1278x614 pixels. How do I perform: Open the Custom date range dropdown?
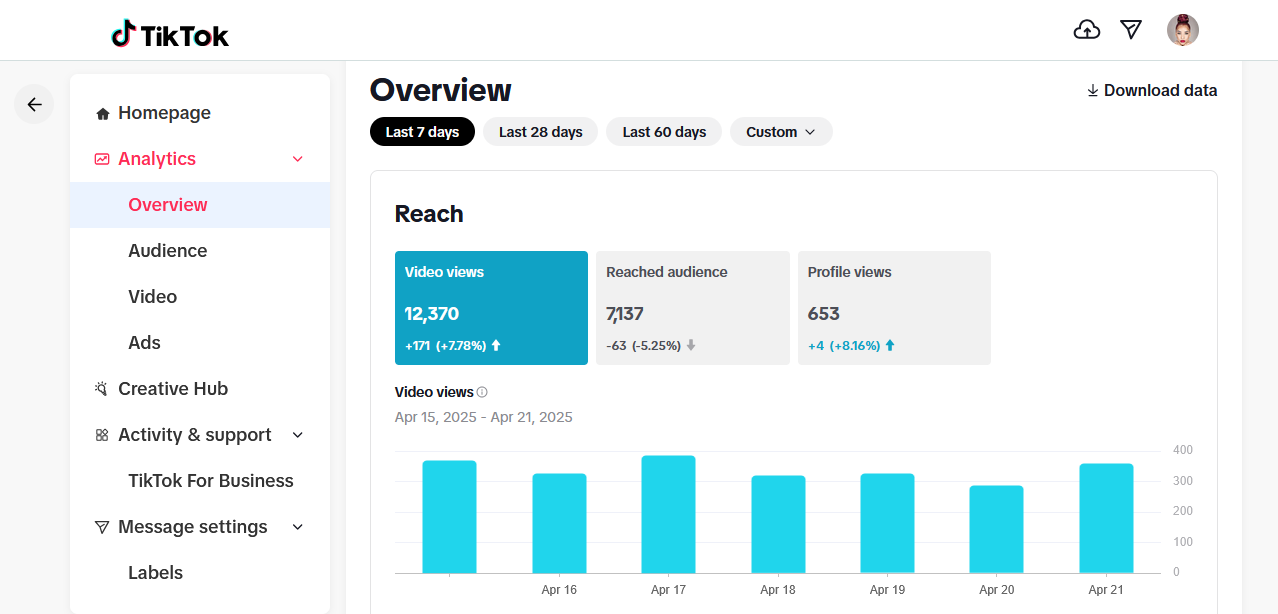click(781, 132)
